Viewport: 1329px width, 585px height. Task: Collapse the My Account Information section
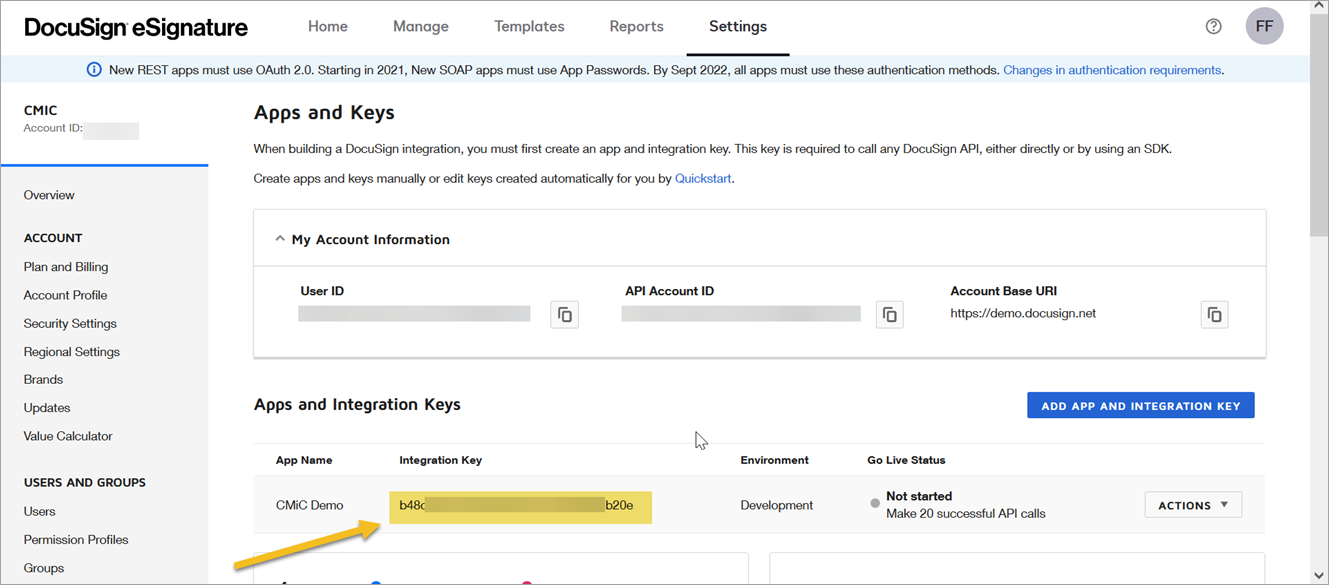(x=280, y=240)
